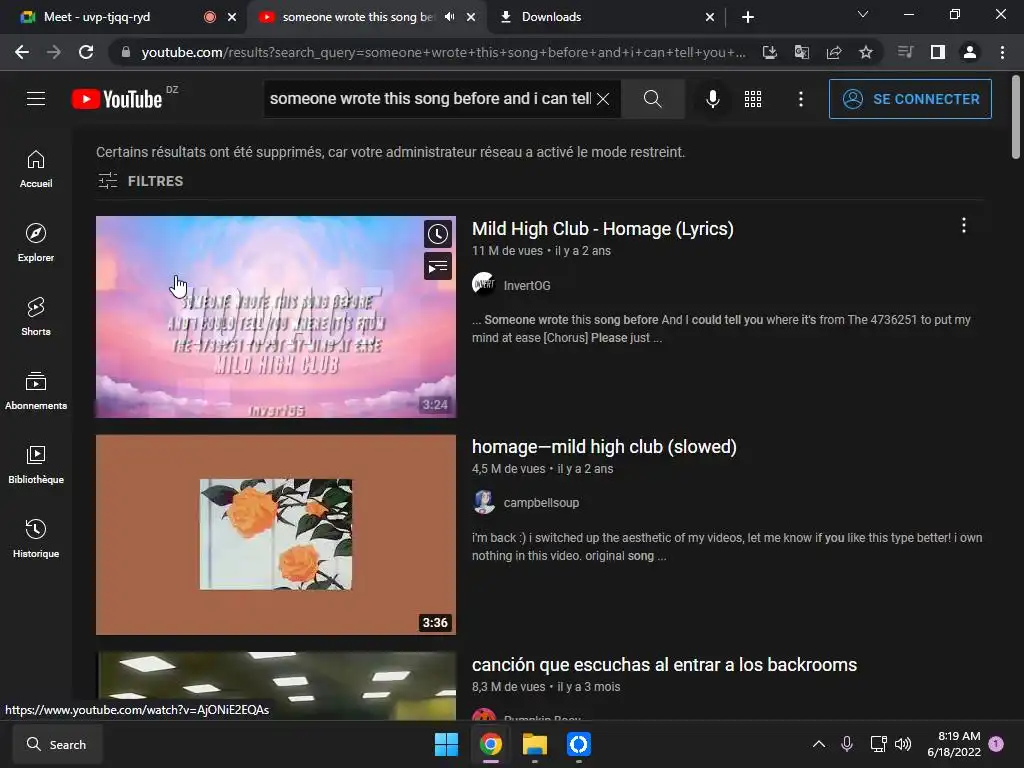Open the YouTube settings three-dot menu
Image resolution: width=1024 pixels, height=768 pixels.
(x=801, y=99)
